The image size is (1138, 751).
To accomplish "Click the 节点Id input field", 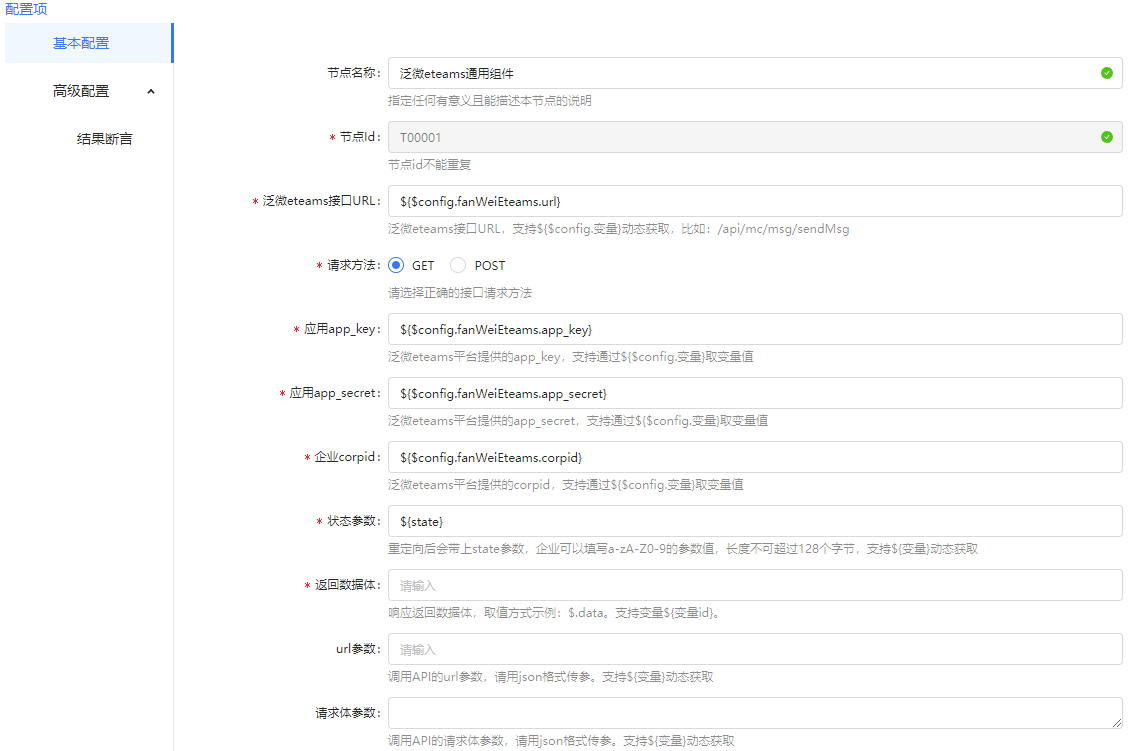I will pyautogui.click(x=740, y=137).
